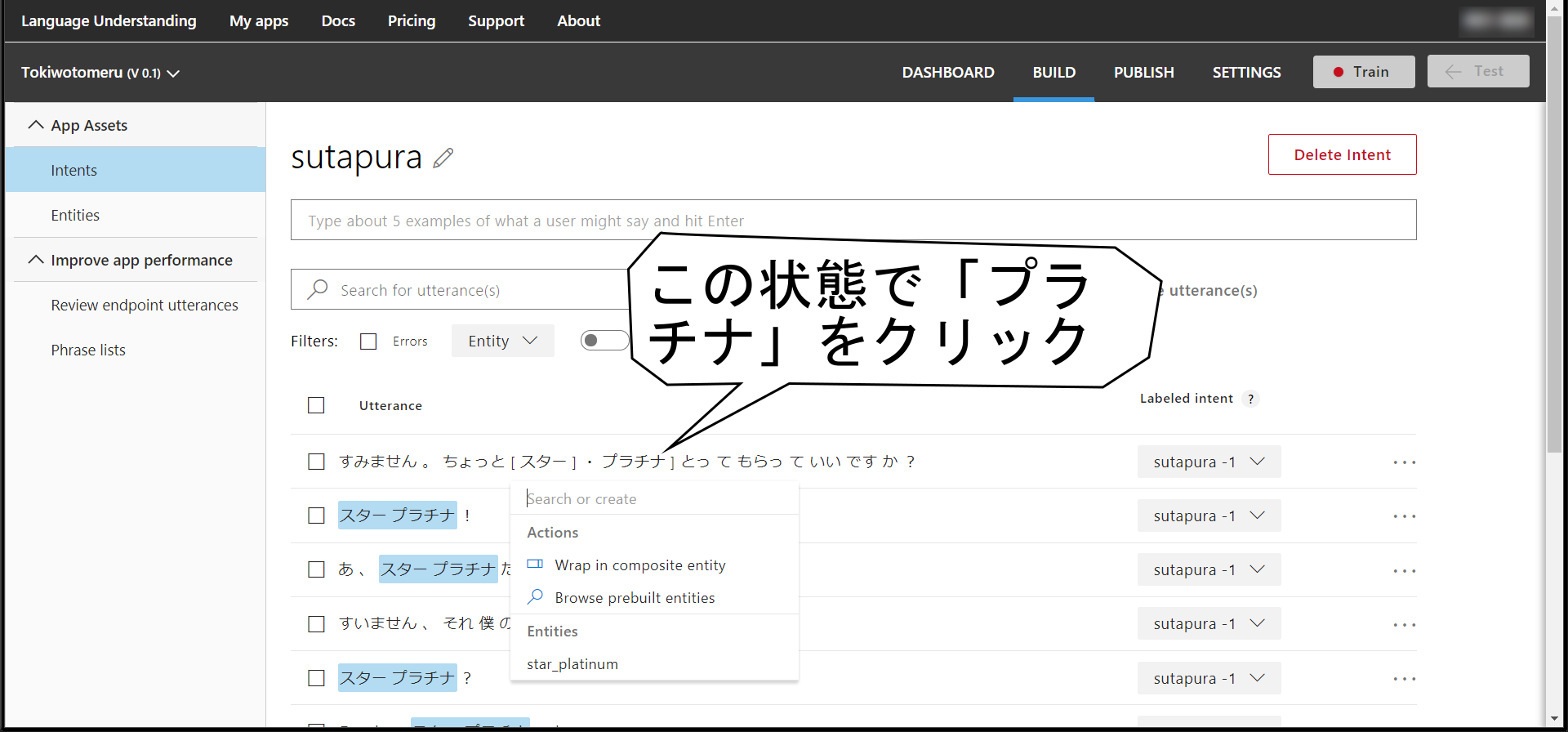
Task: Click the Search or create entity field
Action: [x=654, y=498]
